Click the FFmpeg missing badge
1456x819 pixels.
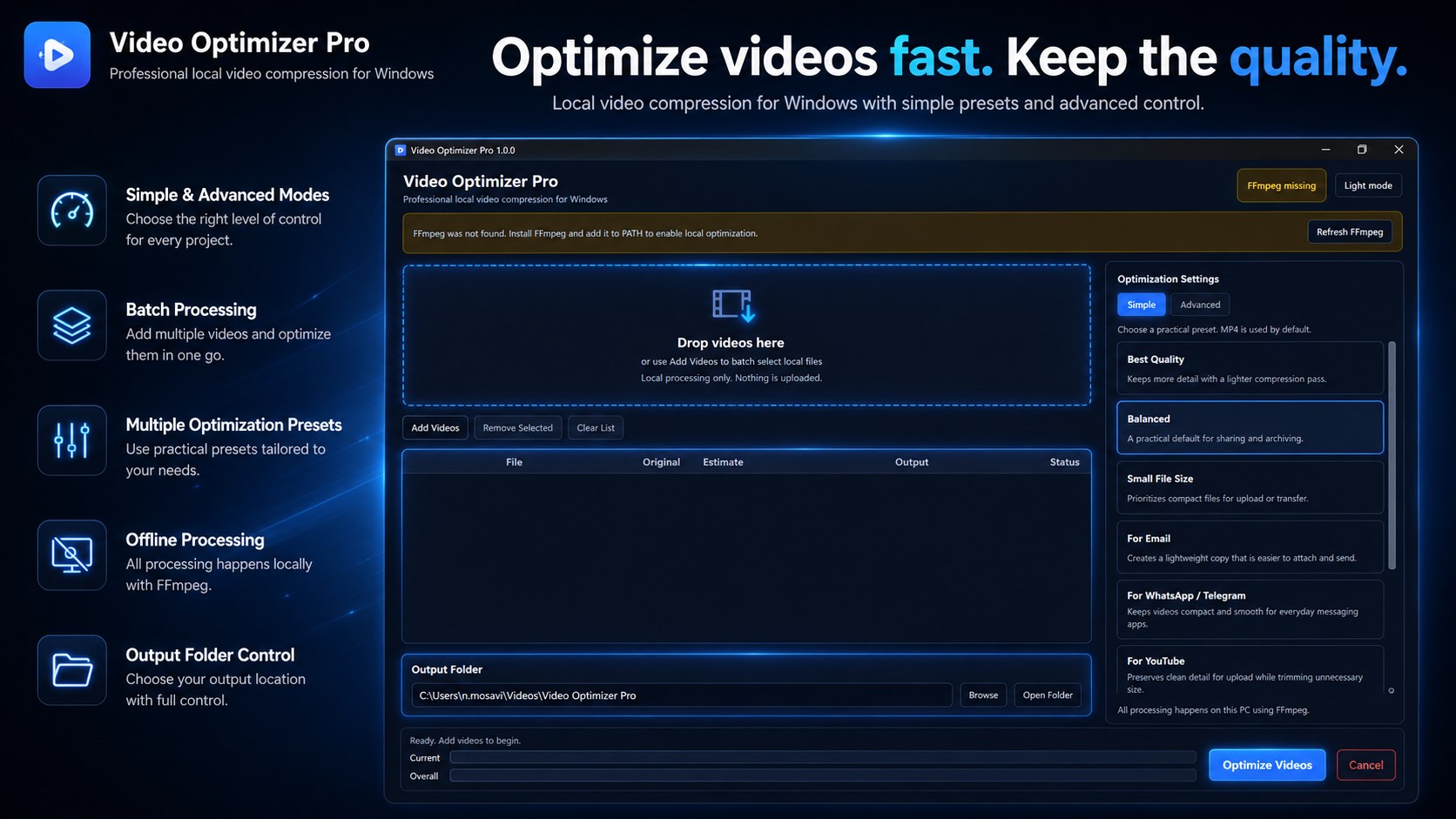1281,185
